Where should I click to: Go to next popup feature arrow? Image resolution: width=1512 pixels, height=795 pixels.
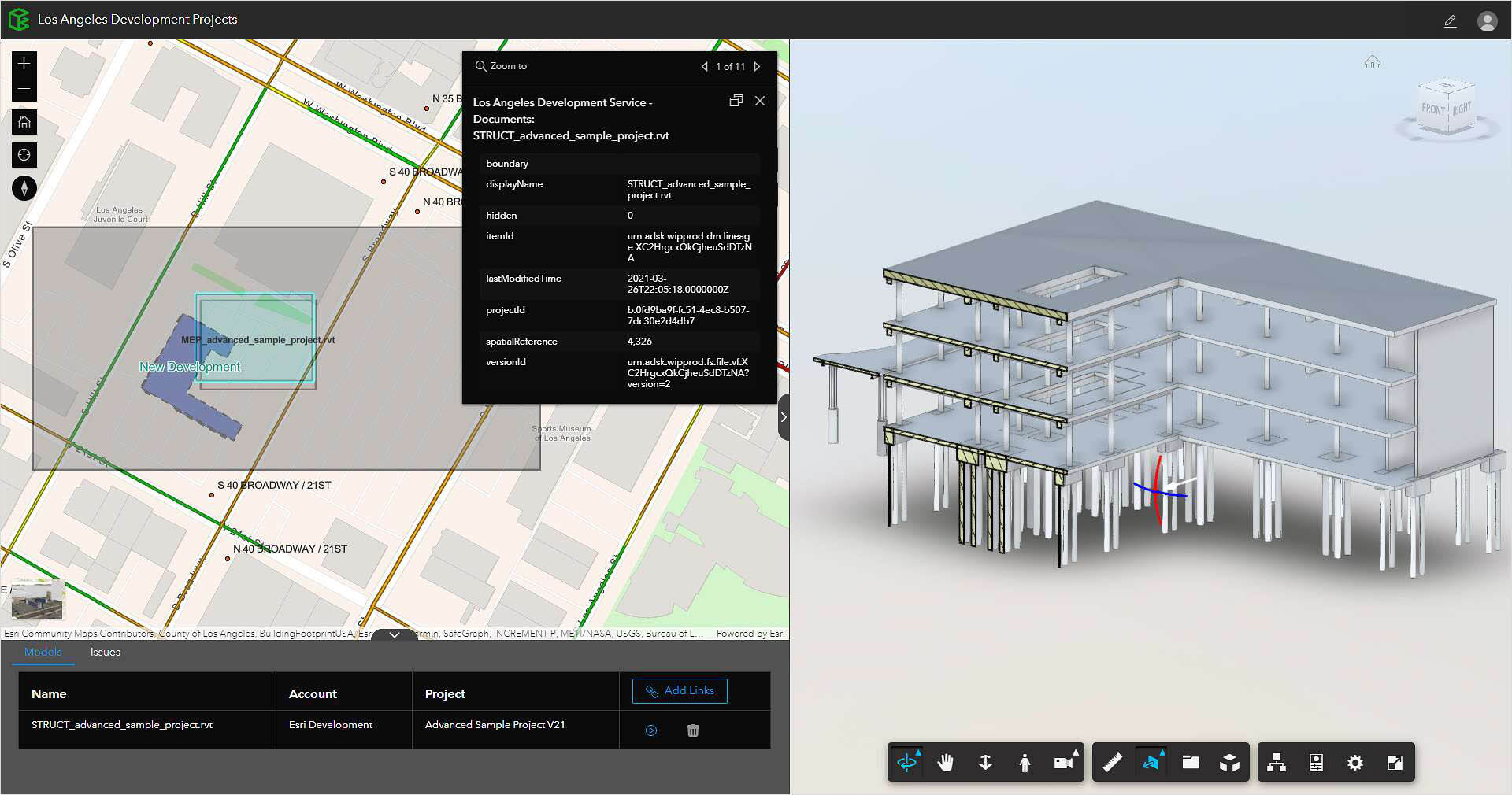(x=757, y=67)
